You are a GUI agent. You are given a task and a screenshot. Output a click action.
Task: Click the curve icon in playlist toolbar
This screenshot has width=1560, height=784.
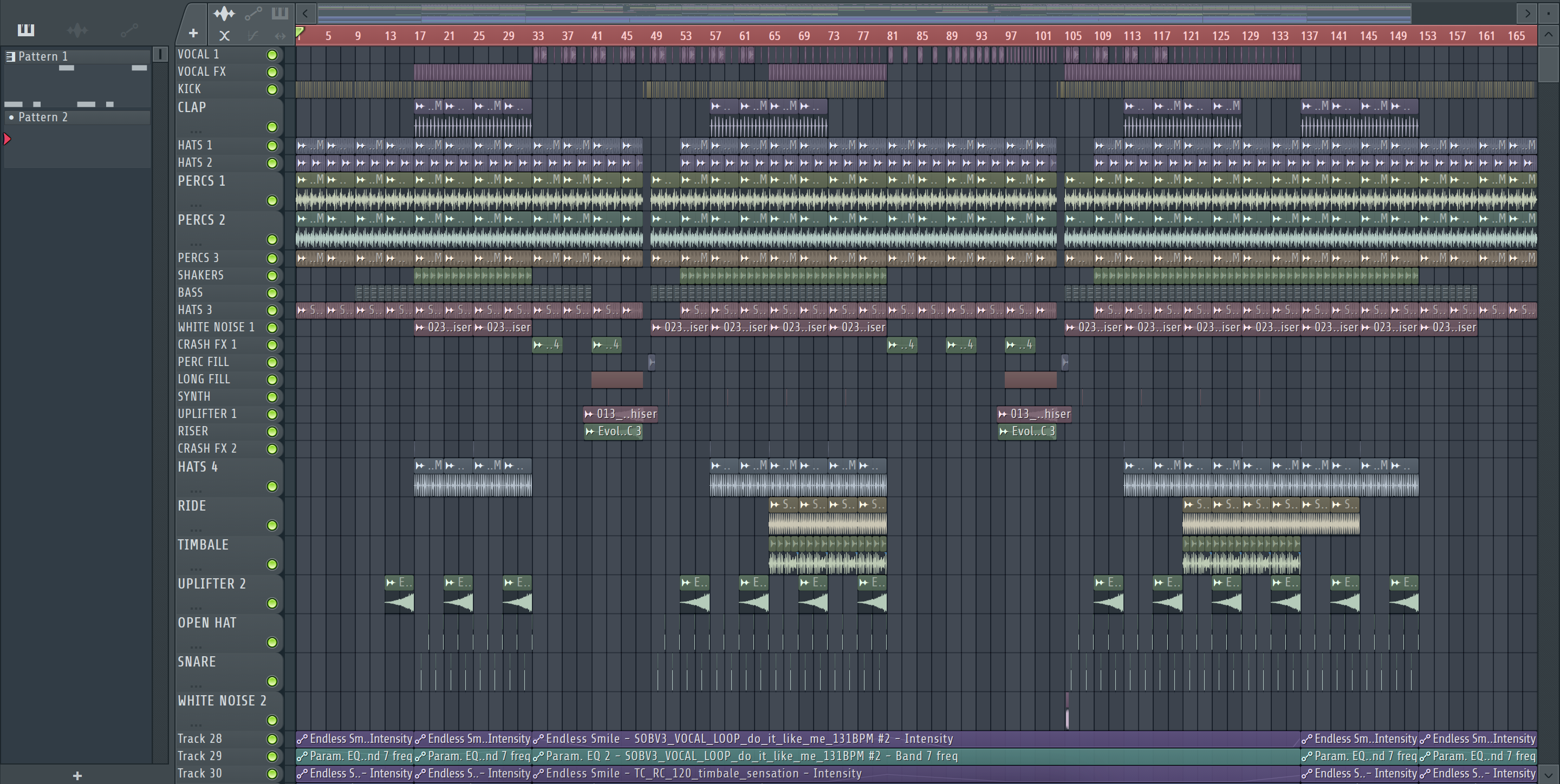point(253,36)
